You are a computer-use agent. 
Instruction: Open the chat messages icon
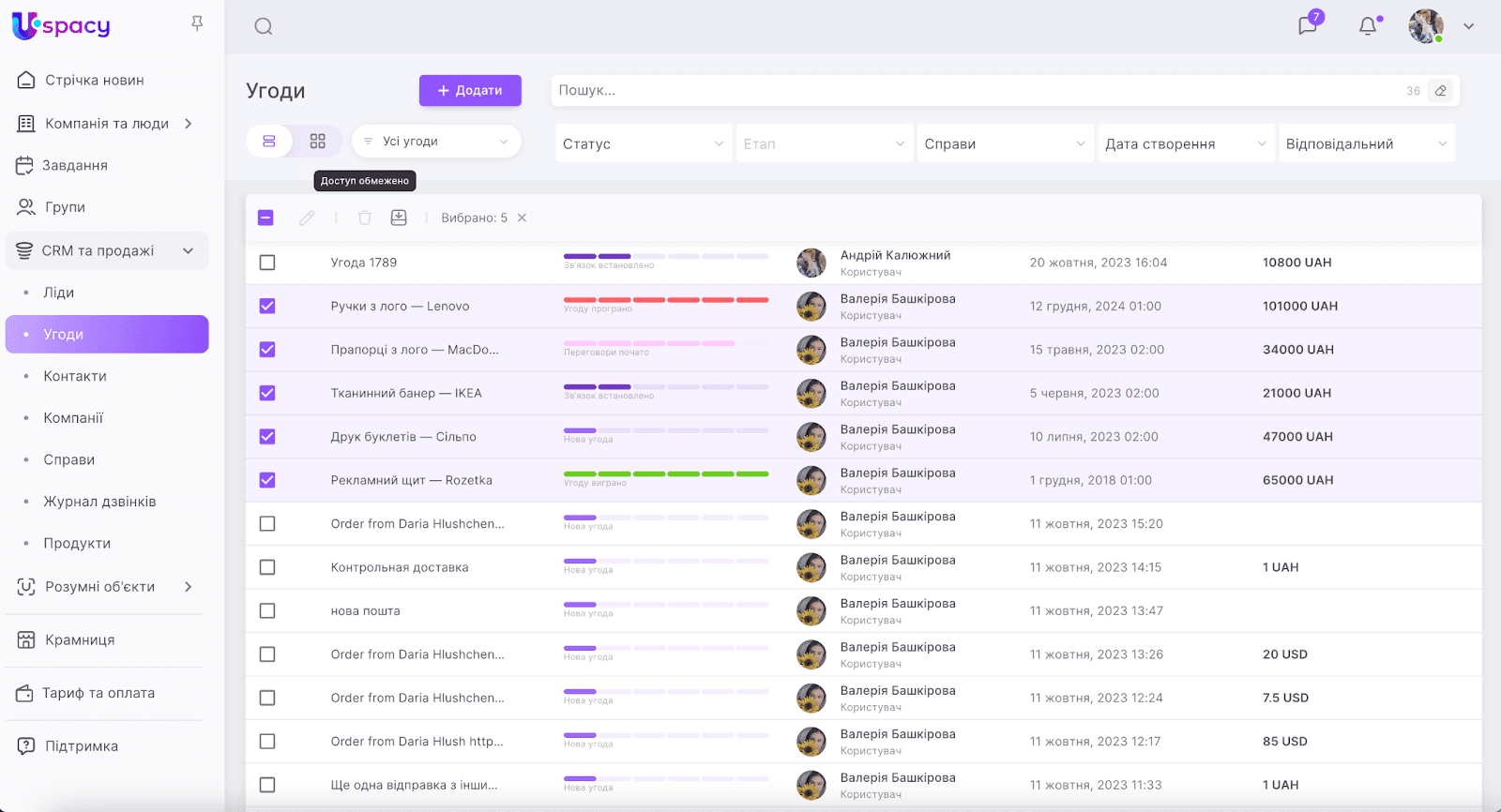[1308, 25]
